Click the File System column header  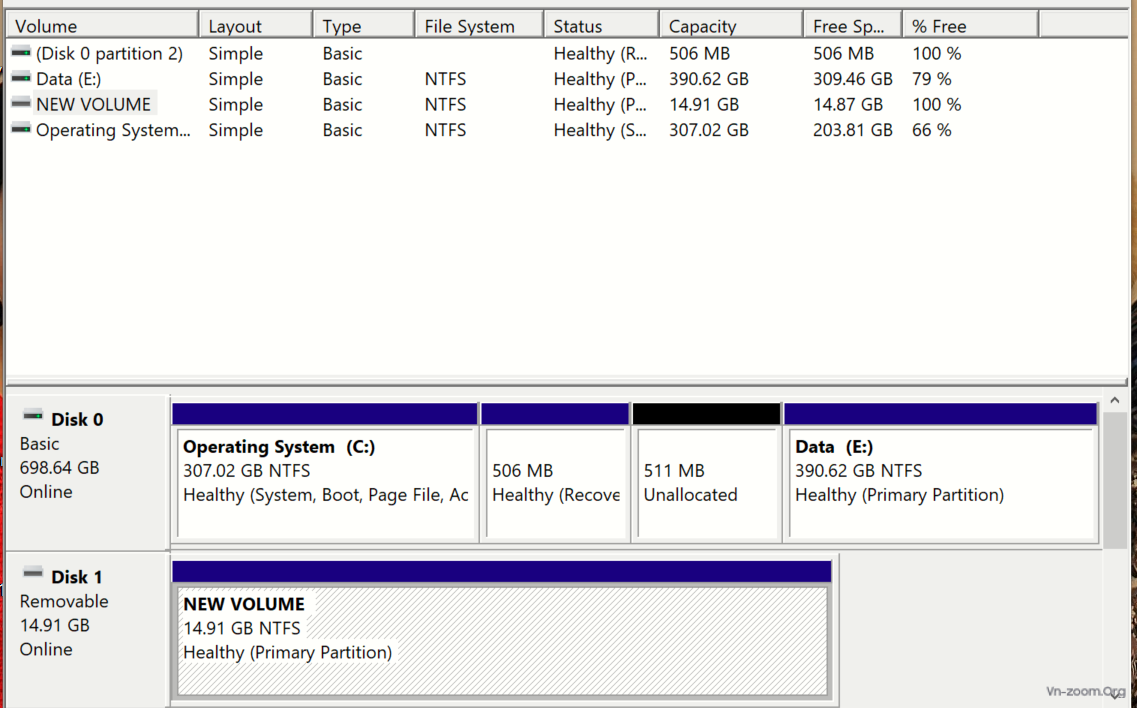click(478, 26)
